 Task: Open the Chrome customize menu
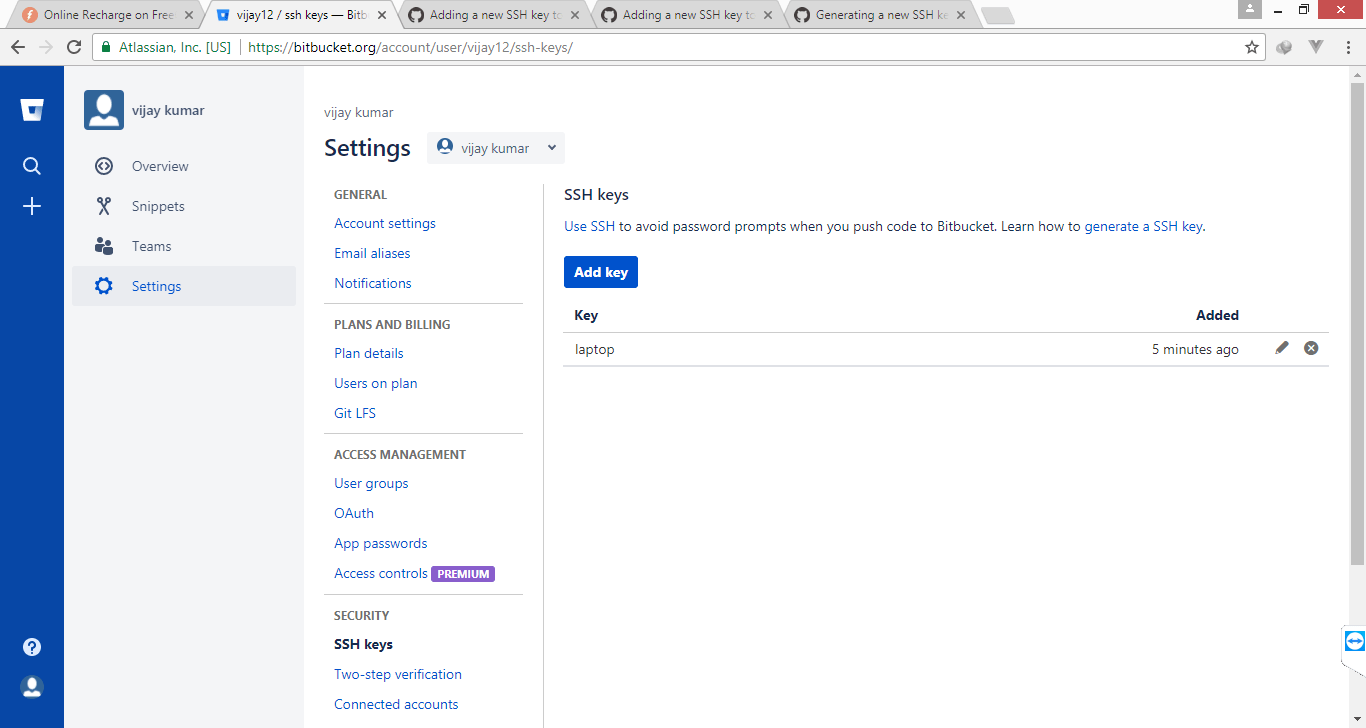click(x=1348, y=46)
